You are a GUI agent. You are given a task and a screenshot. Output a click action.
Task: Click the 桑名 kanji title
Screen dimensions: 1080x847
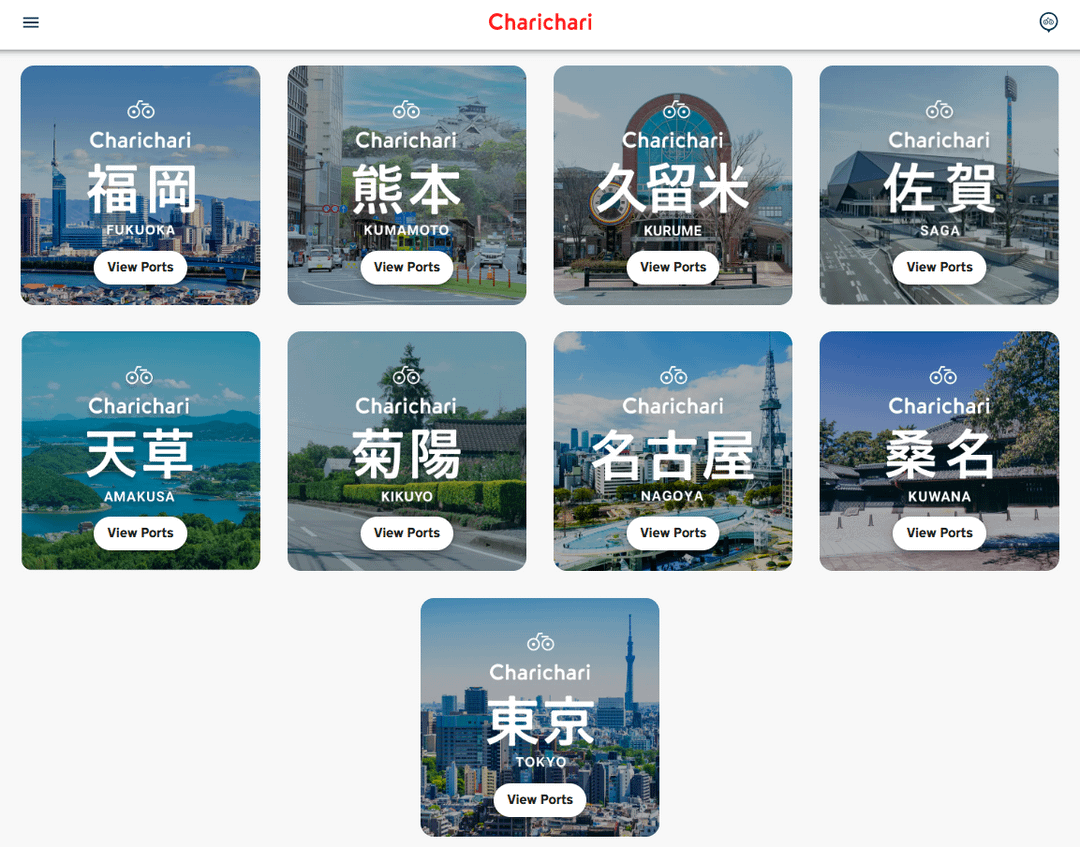tap(939, 454)
